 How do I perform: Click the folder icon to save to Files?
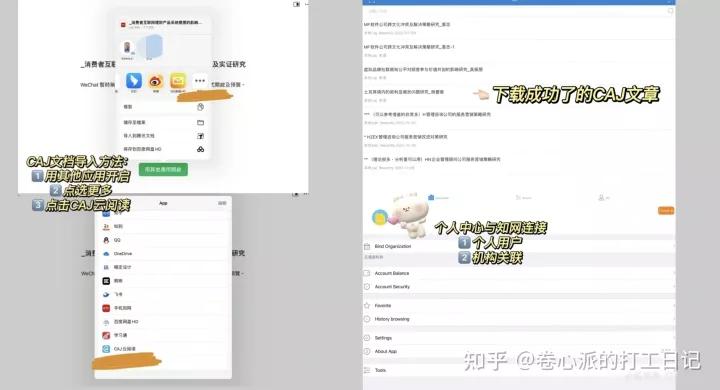(x=201, y=123)
